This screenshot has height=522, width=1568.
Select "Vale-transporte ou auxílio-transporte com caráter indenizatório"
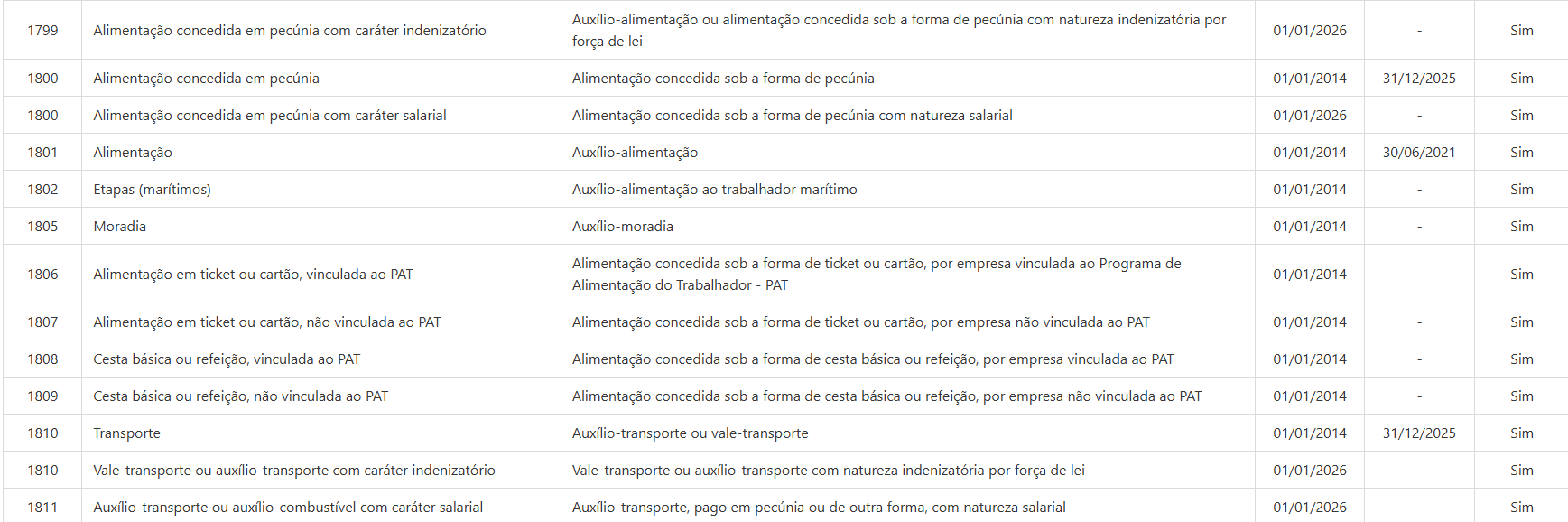[x=293, y=471]
